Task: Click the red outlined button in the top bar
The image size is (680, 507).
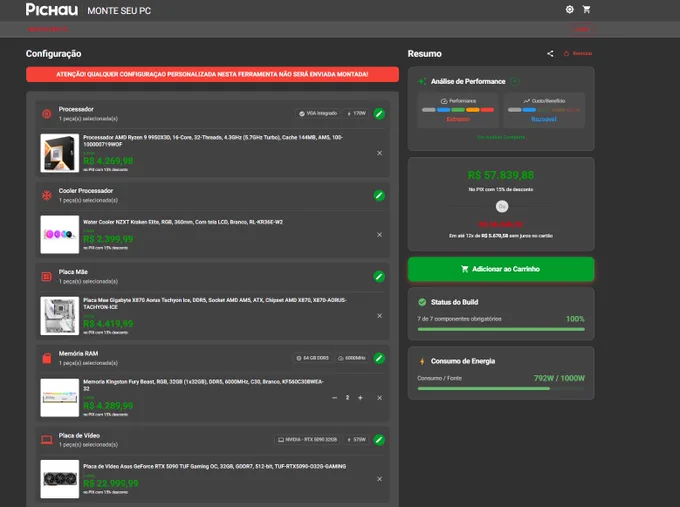Action: tap(581, 29)
